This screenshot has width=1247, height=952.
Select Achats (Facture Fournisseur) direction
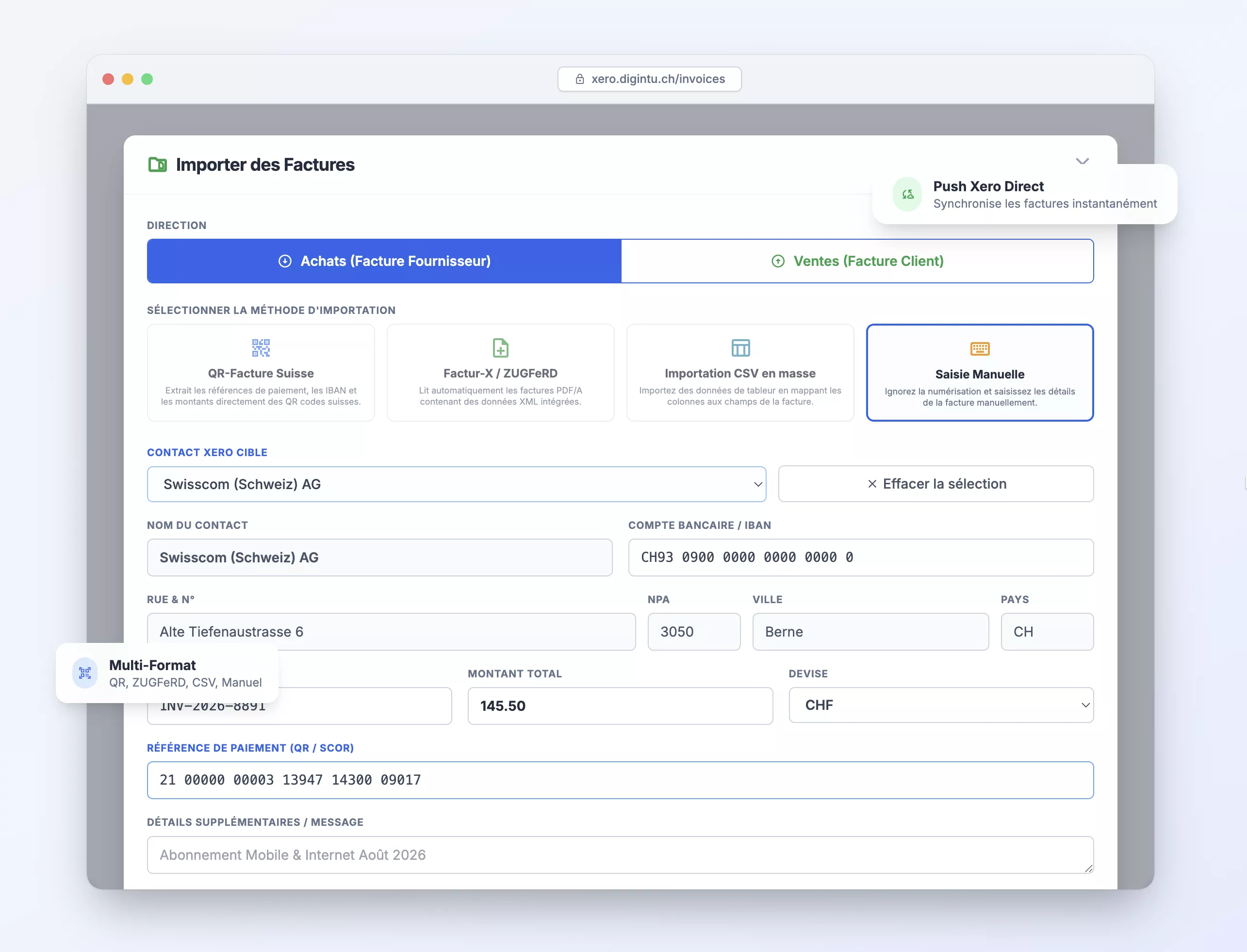(384, 261)
